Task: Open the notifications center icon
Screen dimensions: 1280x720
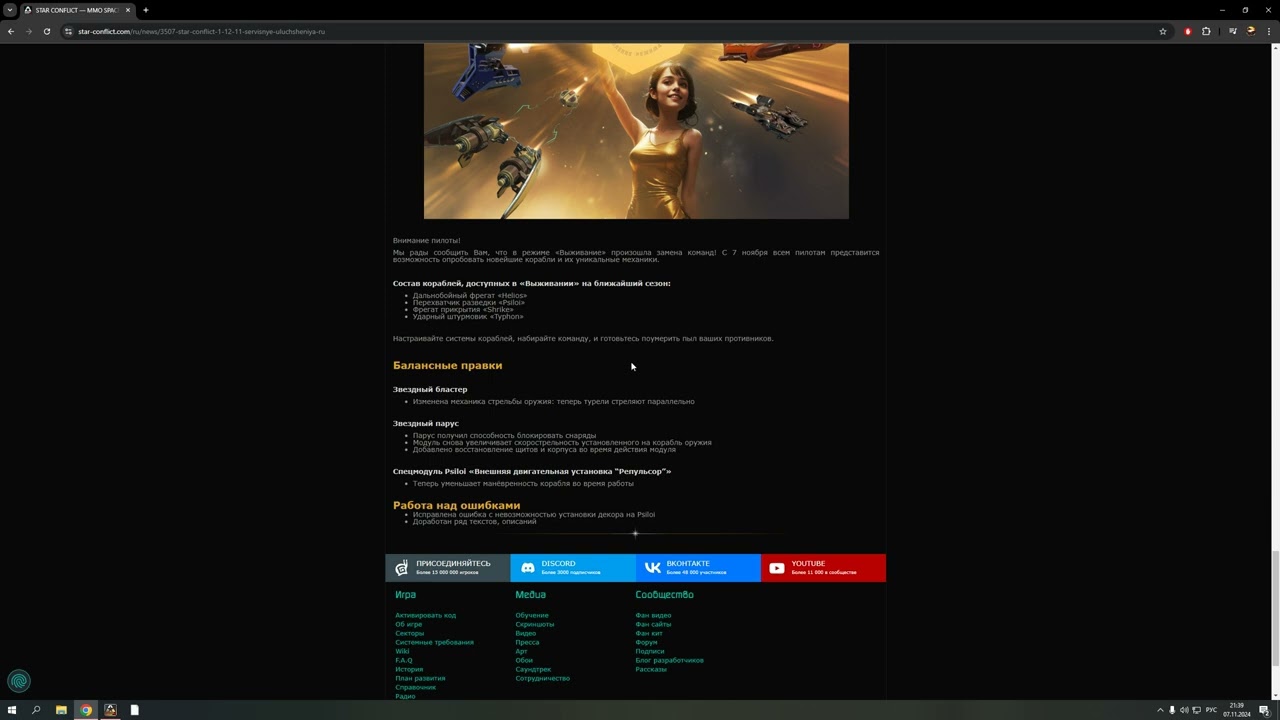Action: [1264, 710]
